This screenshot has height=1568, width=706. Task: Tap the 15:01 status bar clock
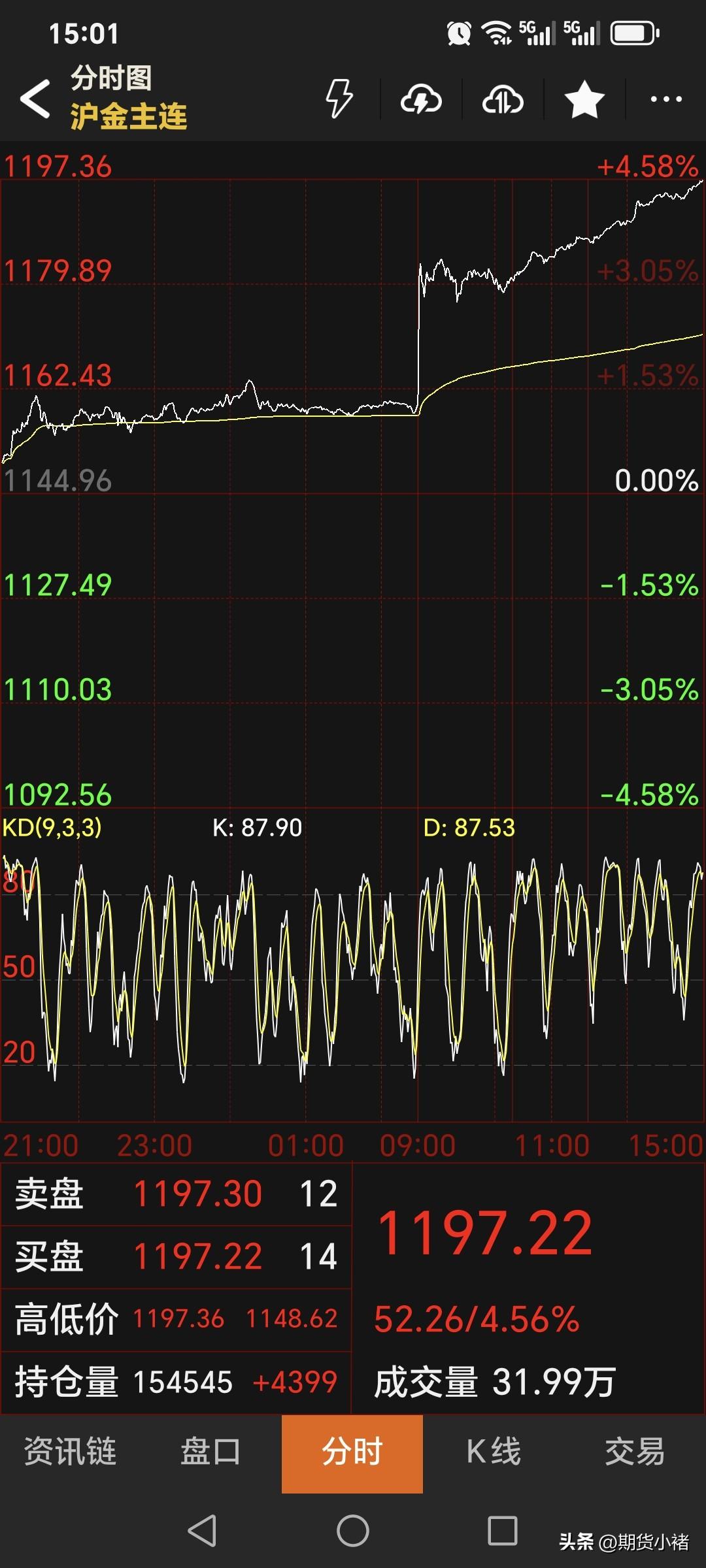click(x=84, y=34)
